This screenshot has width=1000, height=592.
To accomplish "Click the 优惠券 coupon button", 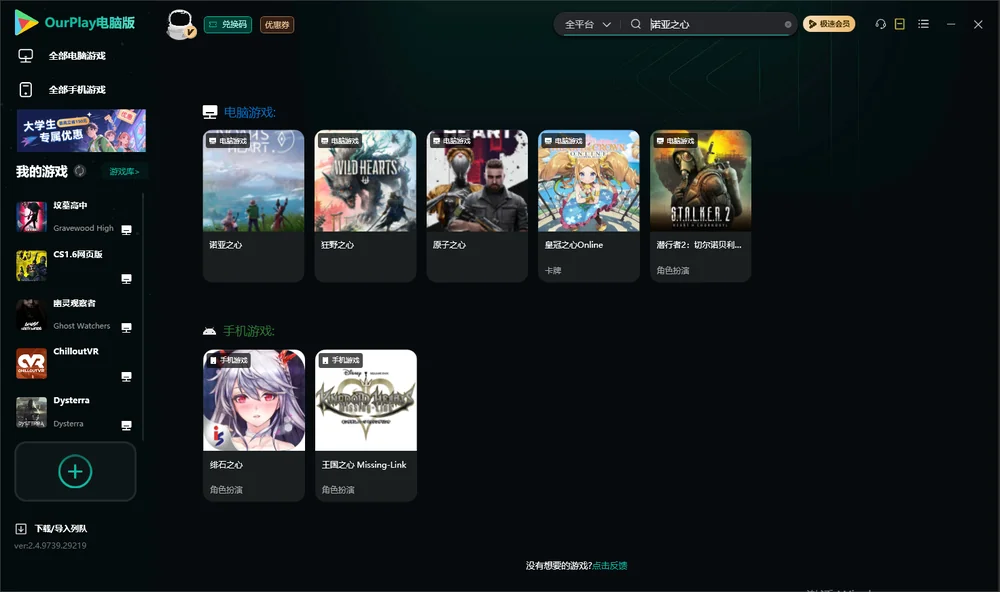I will [277, 25].
